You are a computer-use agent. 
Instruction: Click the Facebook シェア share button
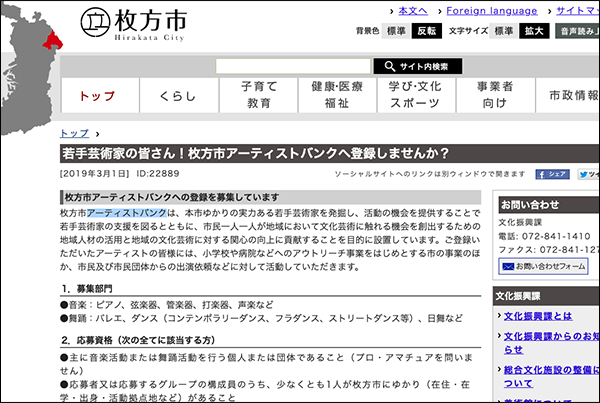(551, 173)
